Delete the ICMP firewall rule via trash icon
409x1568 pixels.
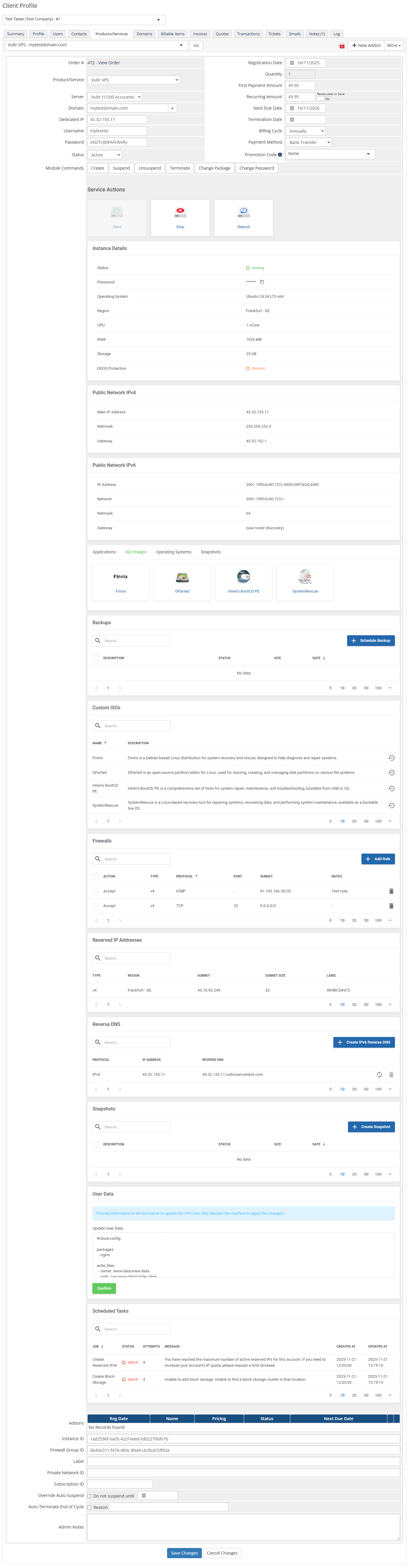[391, 891]
